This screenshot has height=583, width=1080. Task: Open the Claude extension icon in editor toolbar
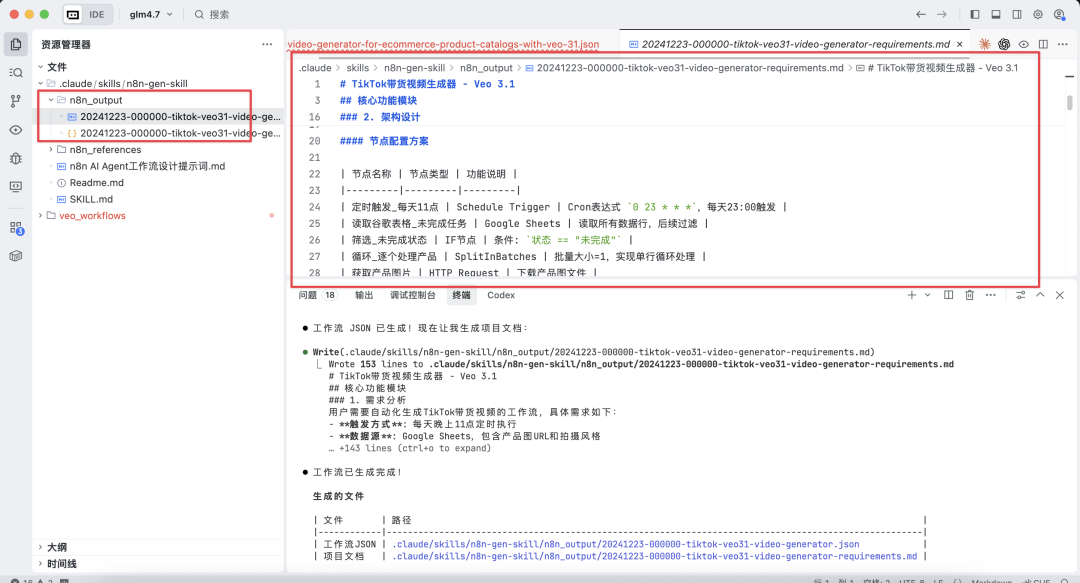985,44
